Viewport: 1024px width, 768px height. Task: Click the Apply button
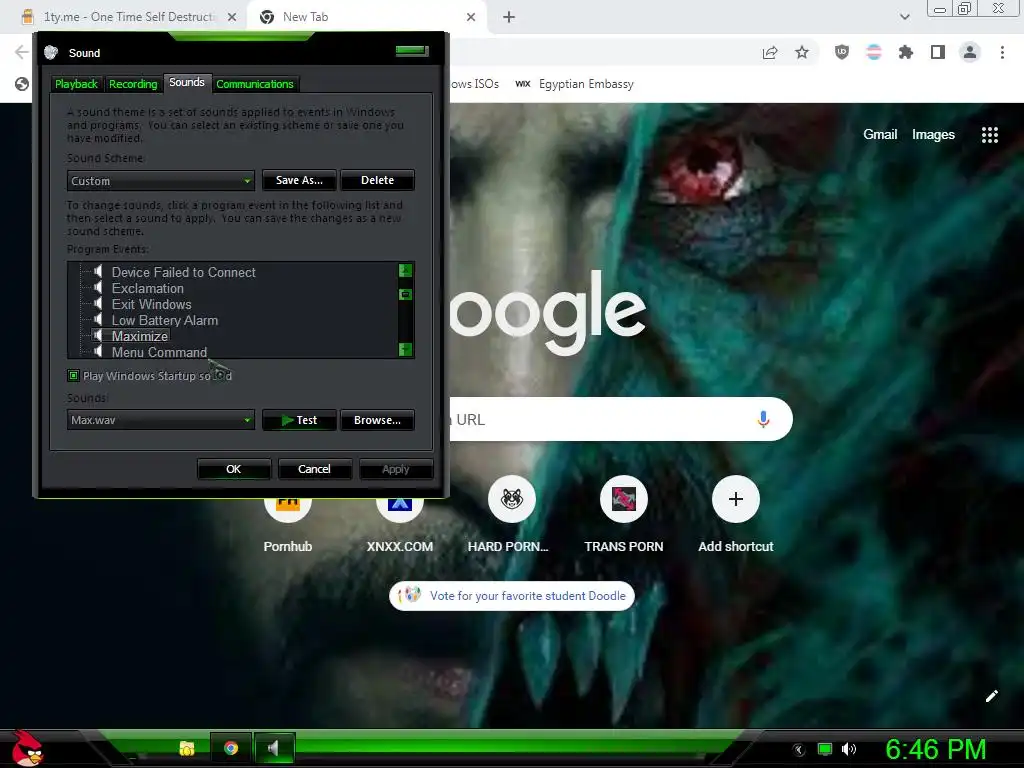pyautogui.click(x=396, y=469)
